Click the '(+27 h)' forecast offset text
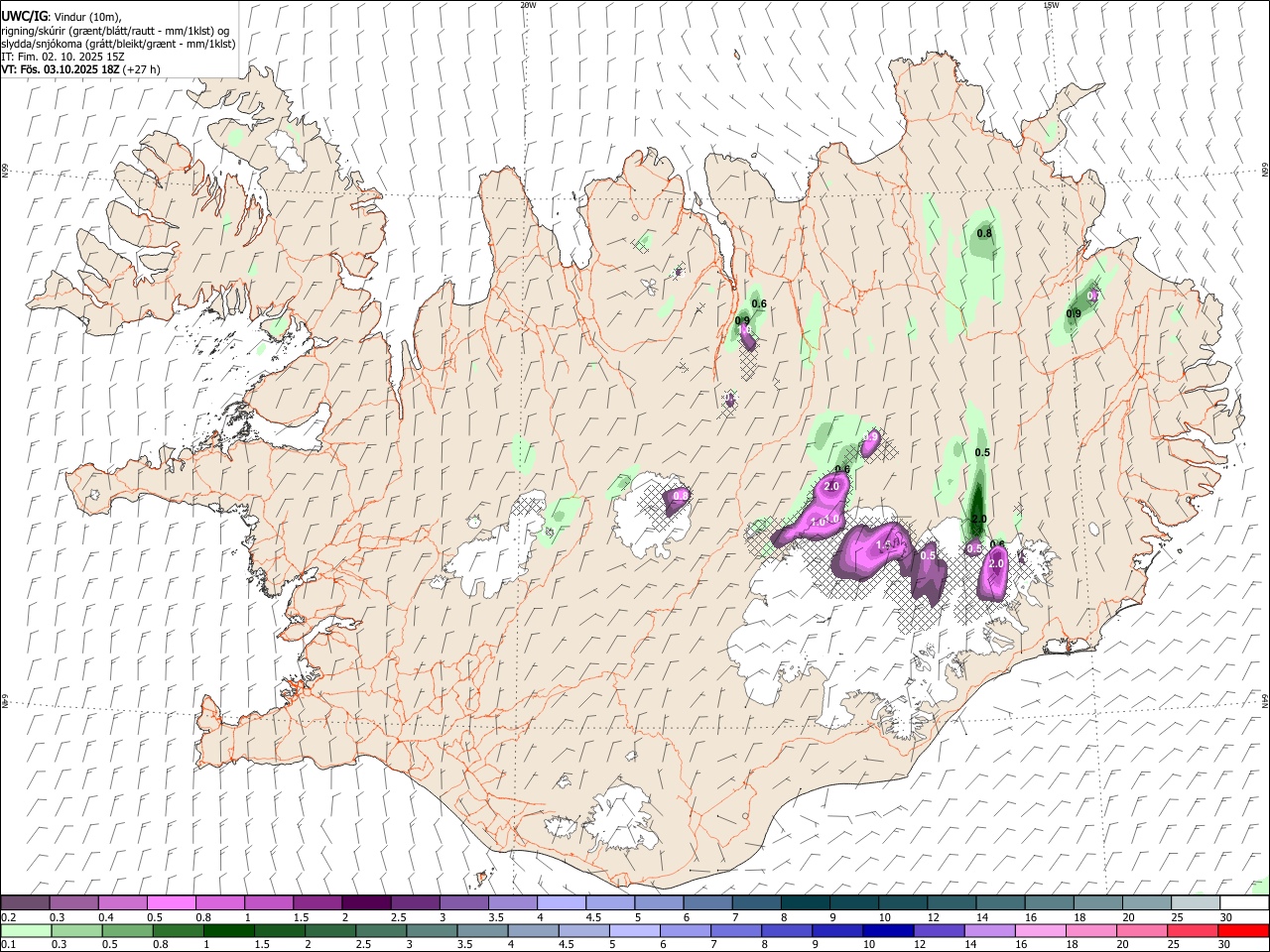The height and width of the screenshot is (952, 1270). click(x=140, y=69)
